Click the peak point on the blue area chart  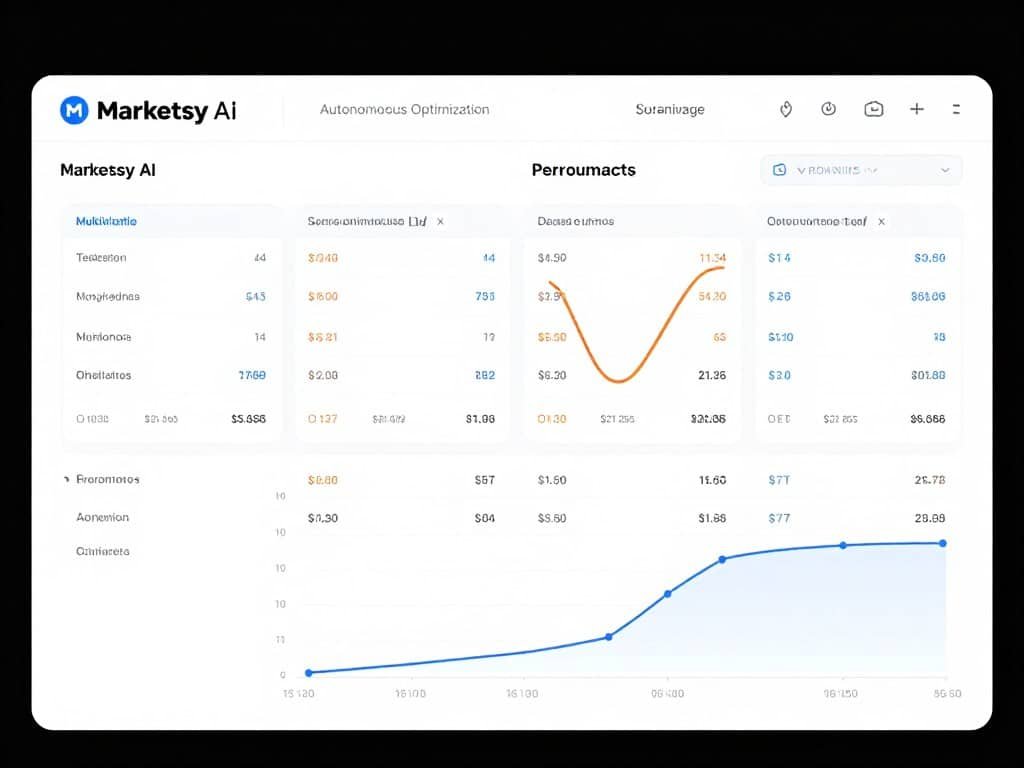[x=941, y=543]
